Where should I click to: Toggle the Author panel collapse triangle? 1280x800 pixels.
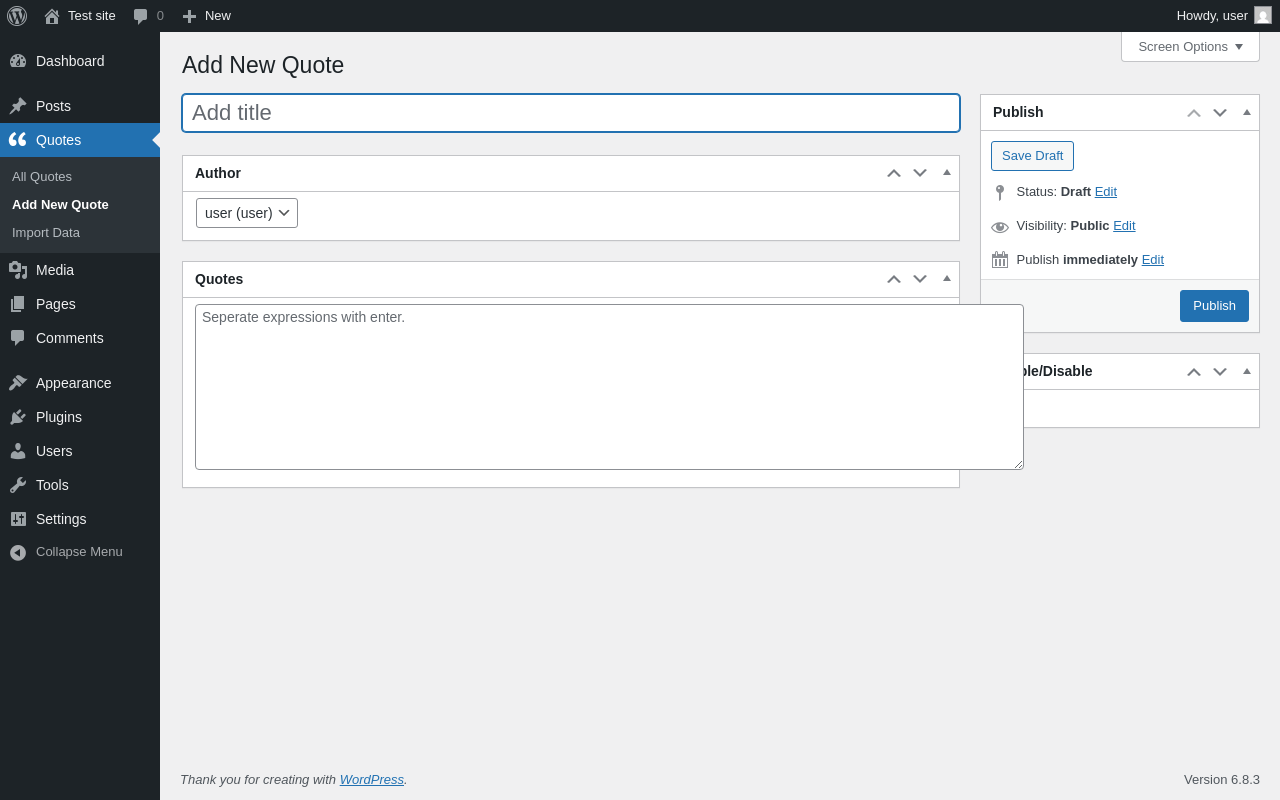click(947, 172)
